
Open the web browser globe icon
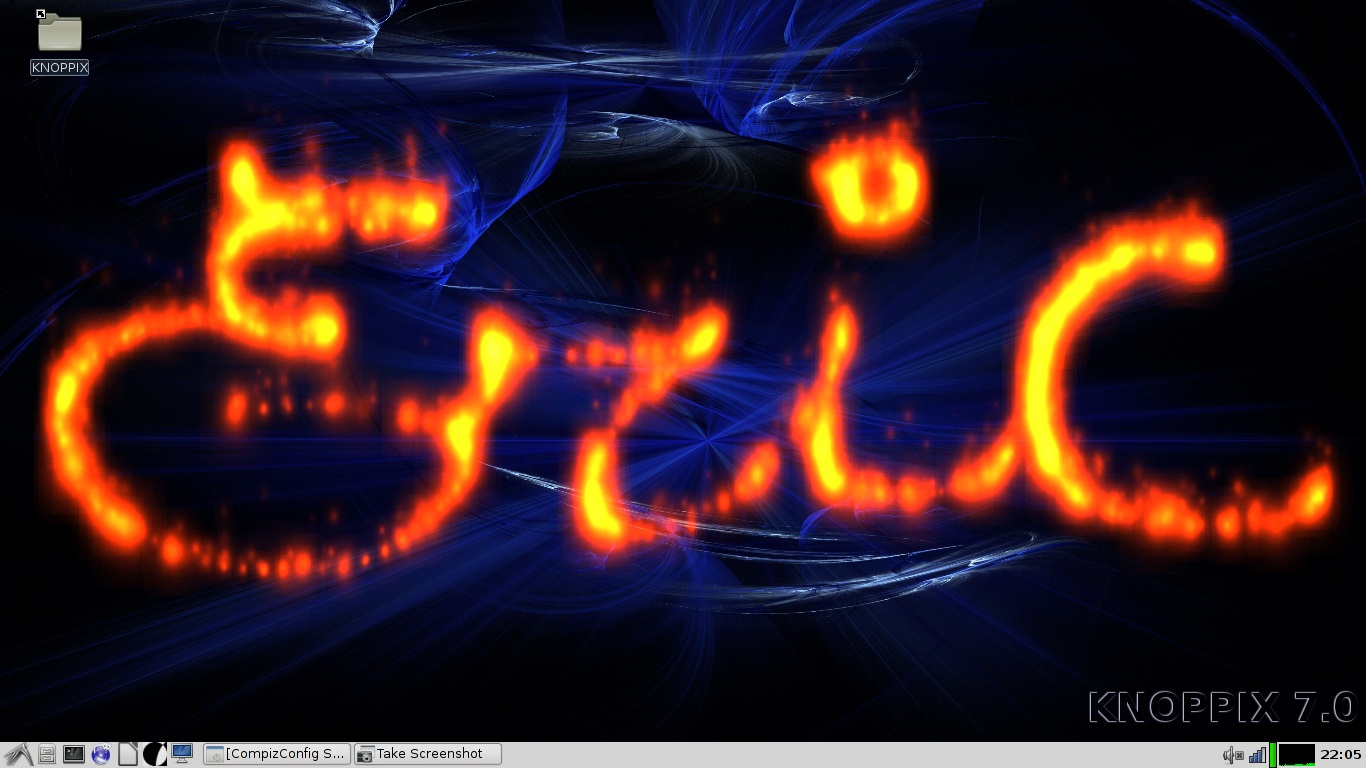pyautogui.click(x=101, y=754)
